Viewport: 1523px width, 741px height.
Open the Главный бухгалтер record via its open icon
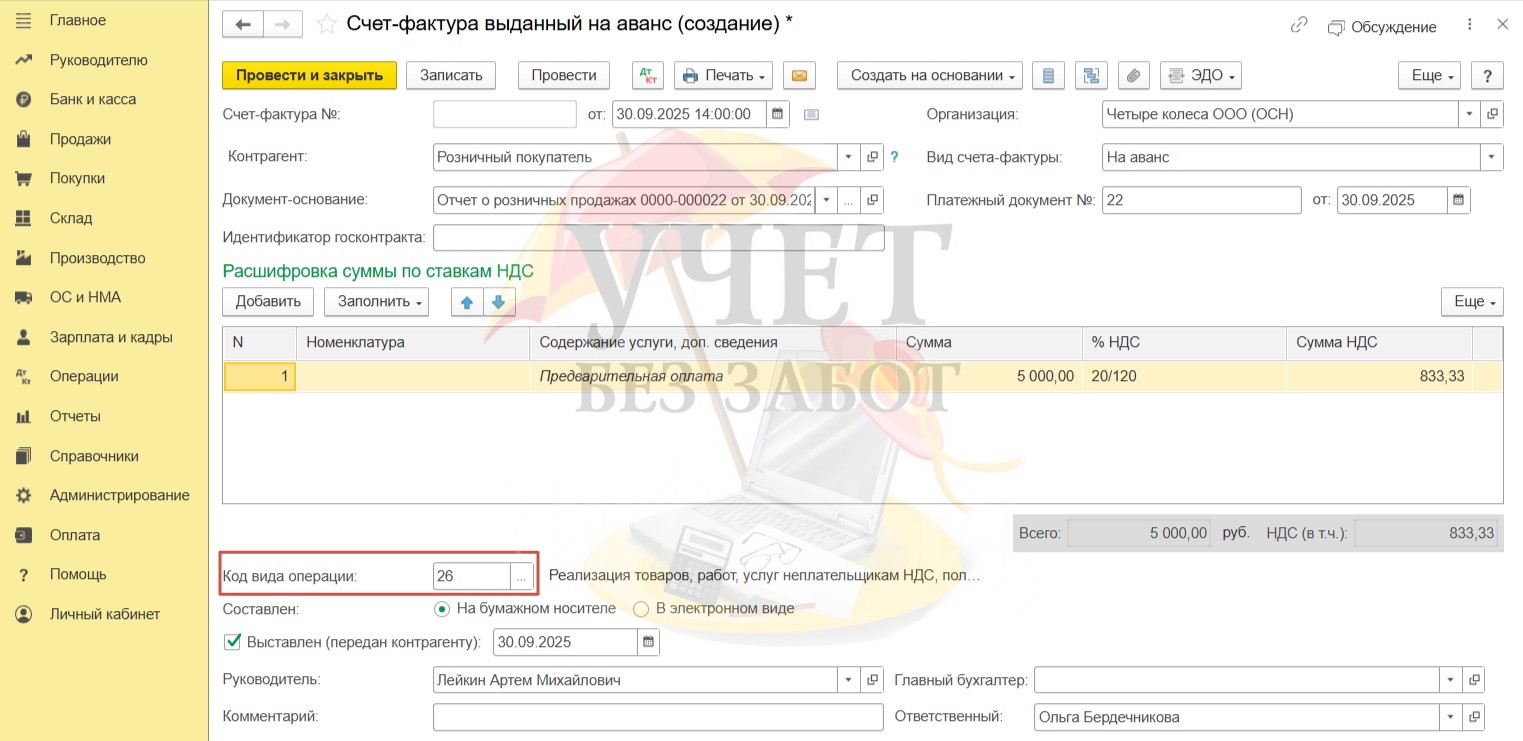tap(1473, 680)
